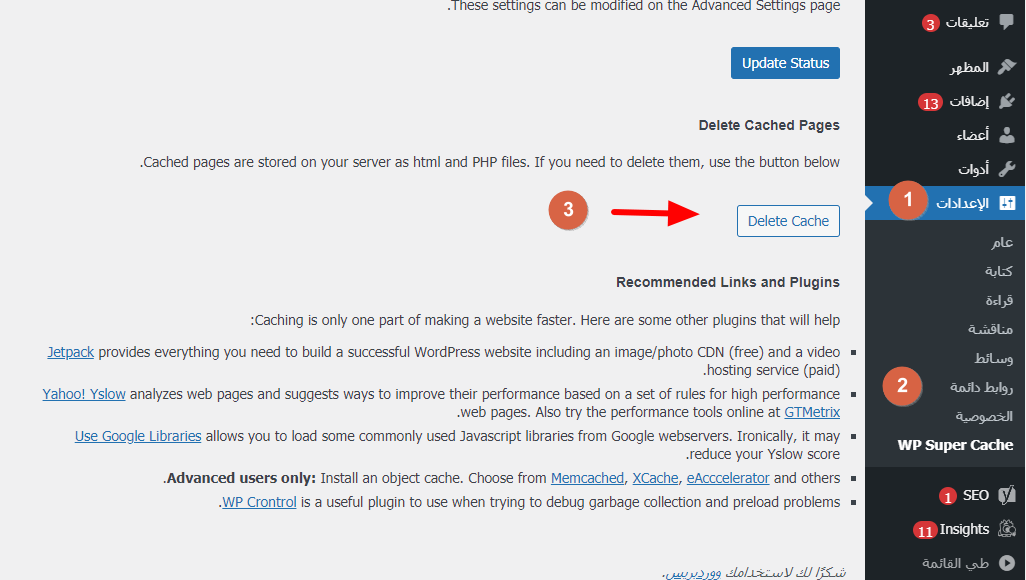This screenshot has width=1026, height=580.
Task: Open the الخصوصية privacy settings submenu
Action: [983, 416]
